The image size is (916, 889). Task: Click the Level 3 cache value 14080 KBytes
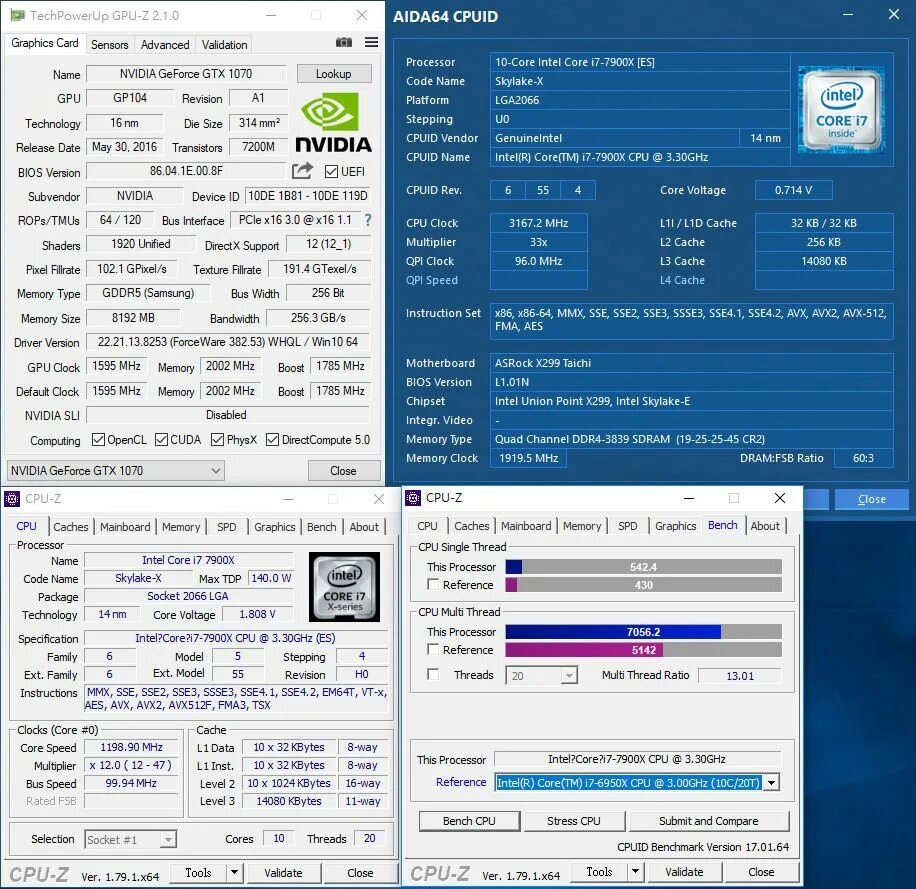(x=289, y=801)
